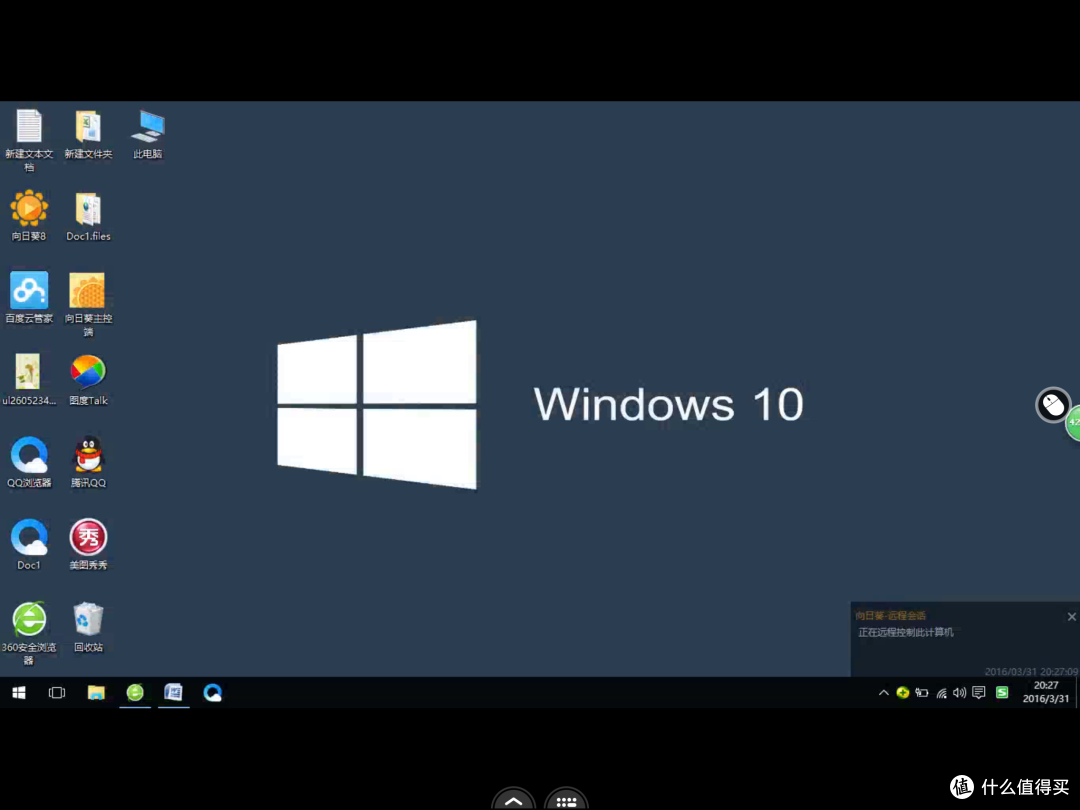Screen dimensions: 1080x810
Task: Open the Action Center notification icon
Action: pos(979,693)
